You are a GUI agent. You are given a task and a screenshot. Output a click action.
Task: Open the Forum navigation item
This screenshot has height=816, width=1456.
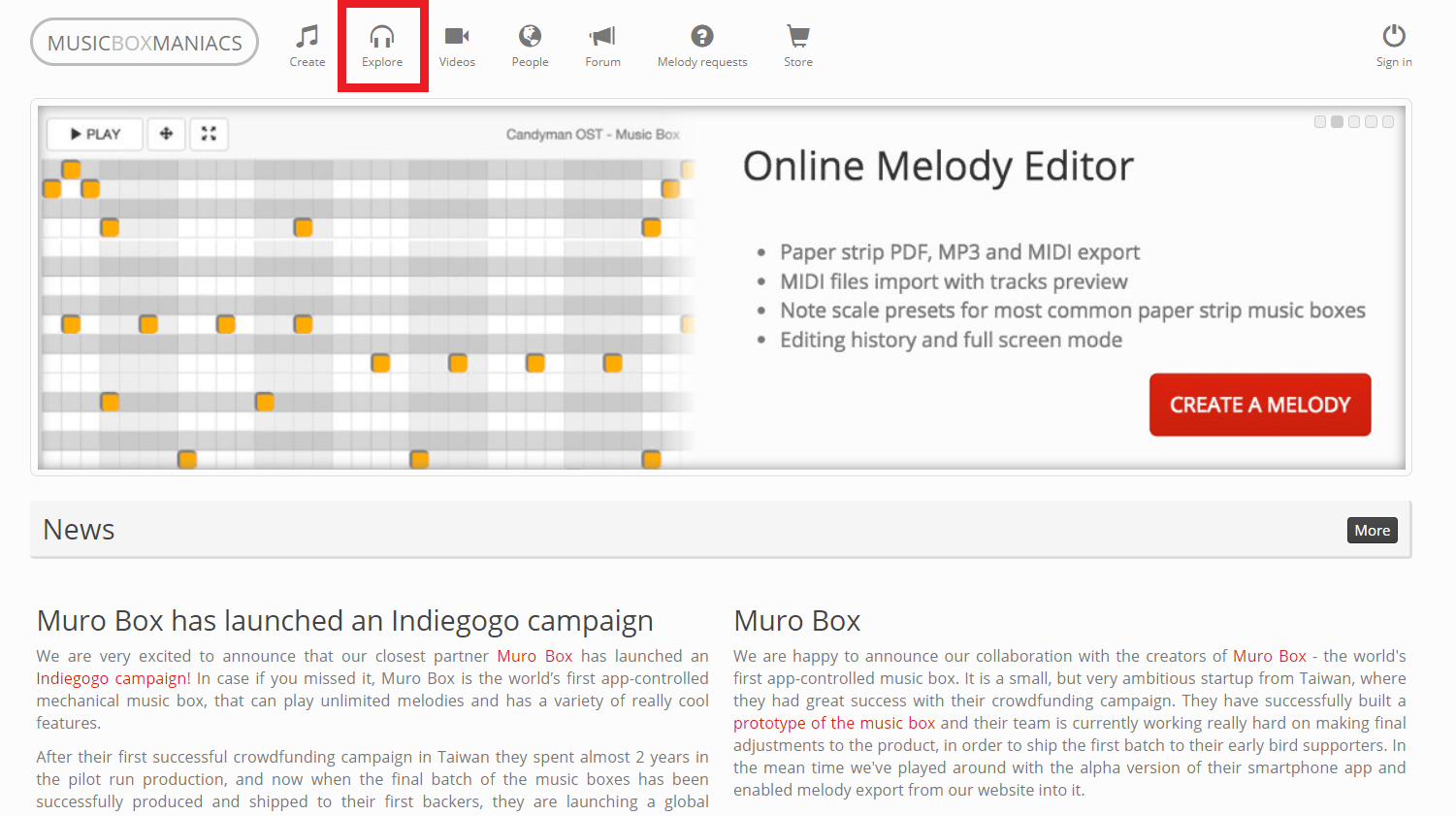tap(602, 46)
